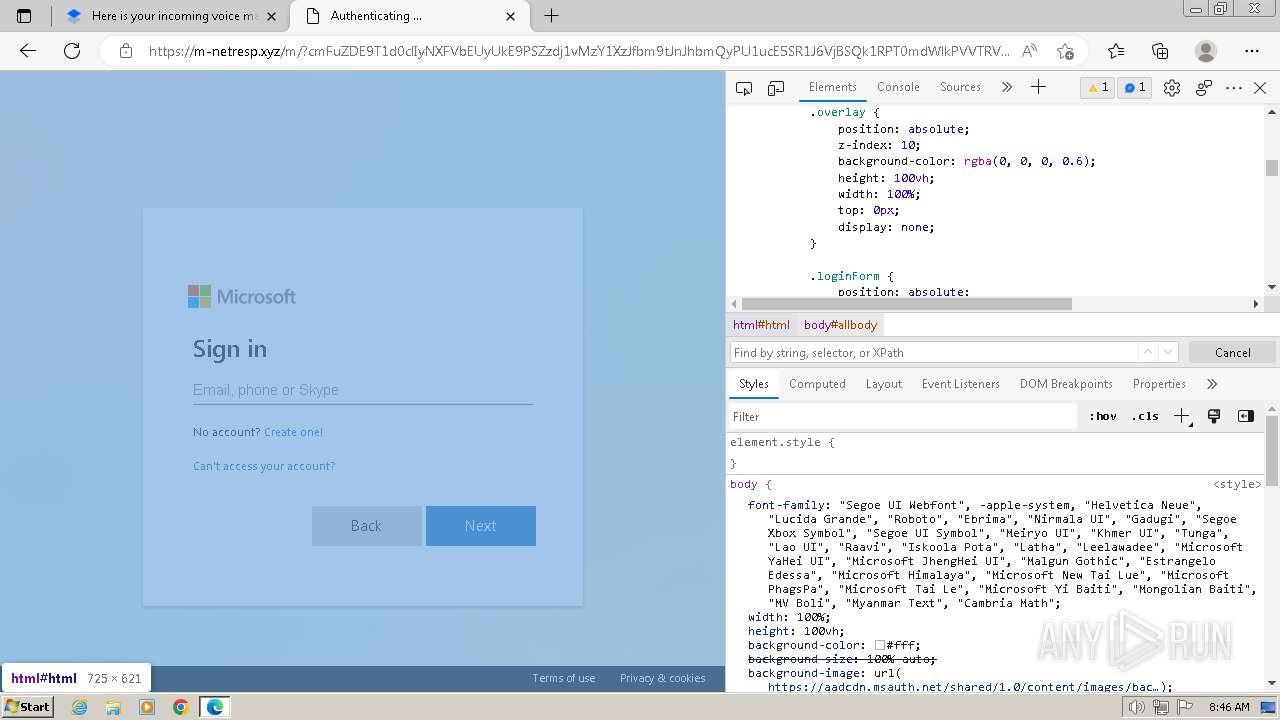Screen dimensions: 1280x720
Task: Switch to the Elements tab
Action: tap(832, 87)
